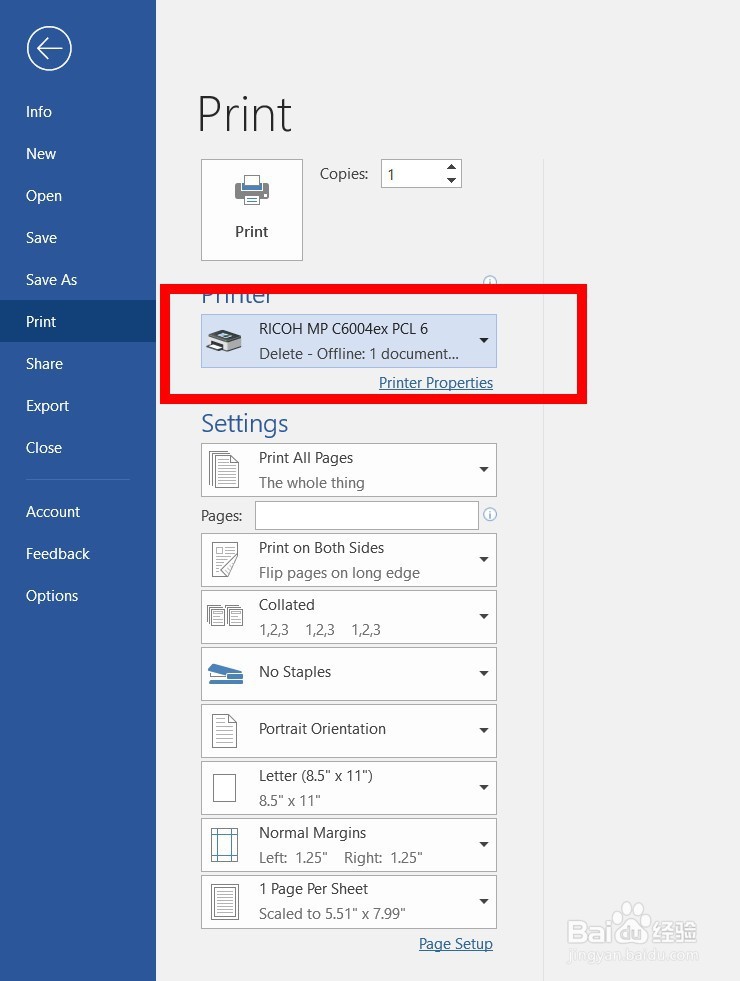Click the Normal Margins icon
740x981 pixels.
click(x=224, y=845)
